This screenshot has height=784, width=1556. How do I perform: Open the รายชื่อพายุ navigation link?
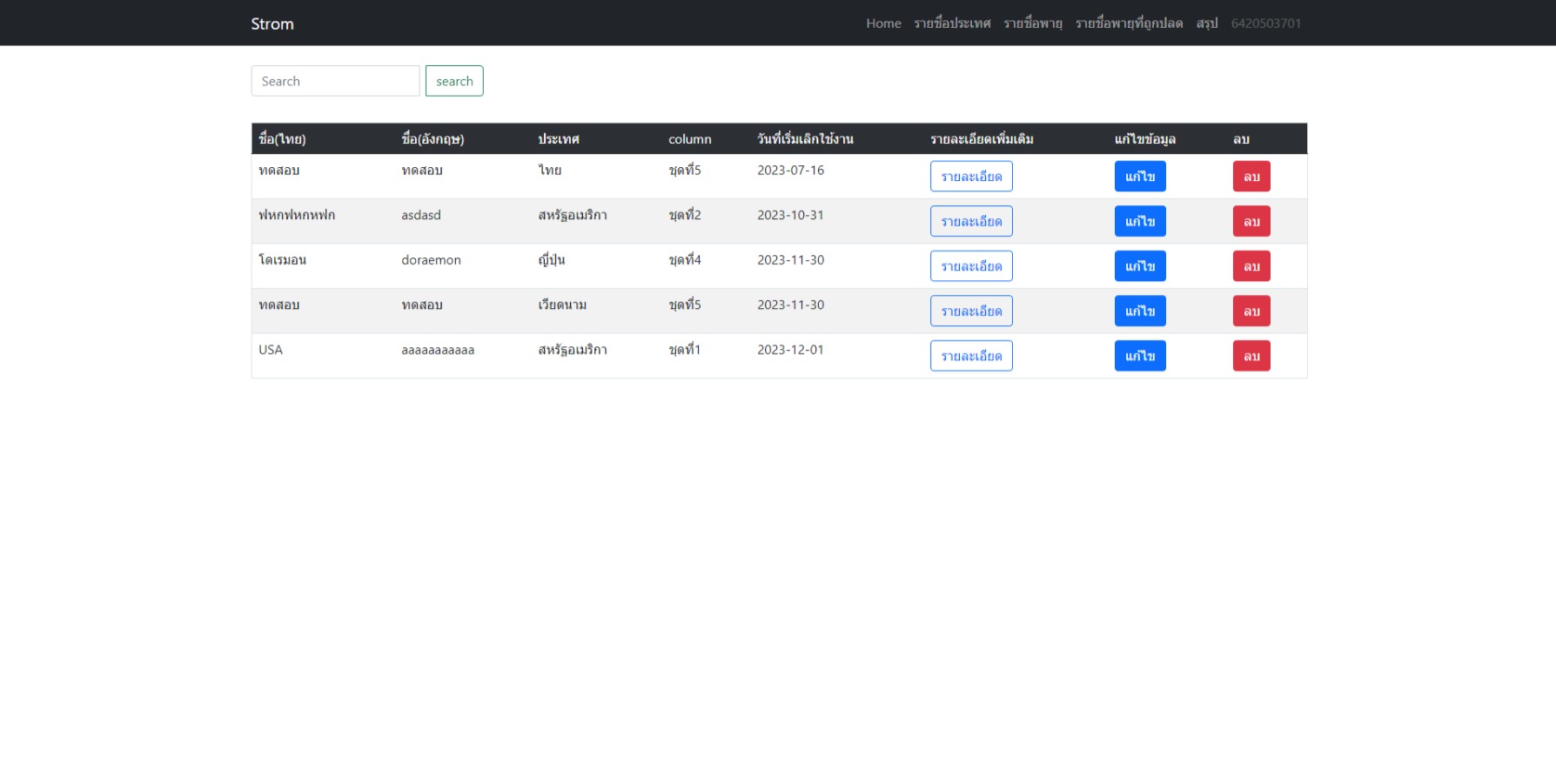1033,23
